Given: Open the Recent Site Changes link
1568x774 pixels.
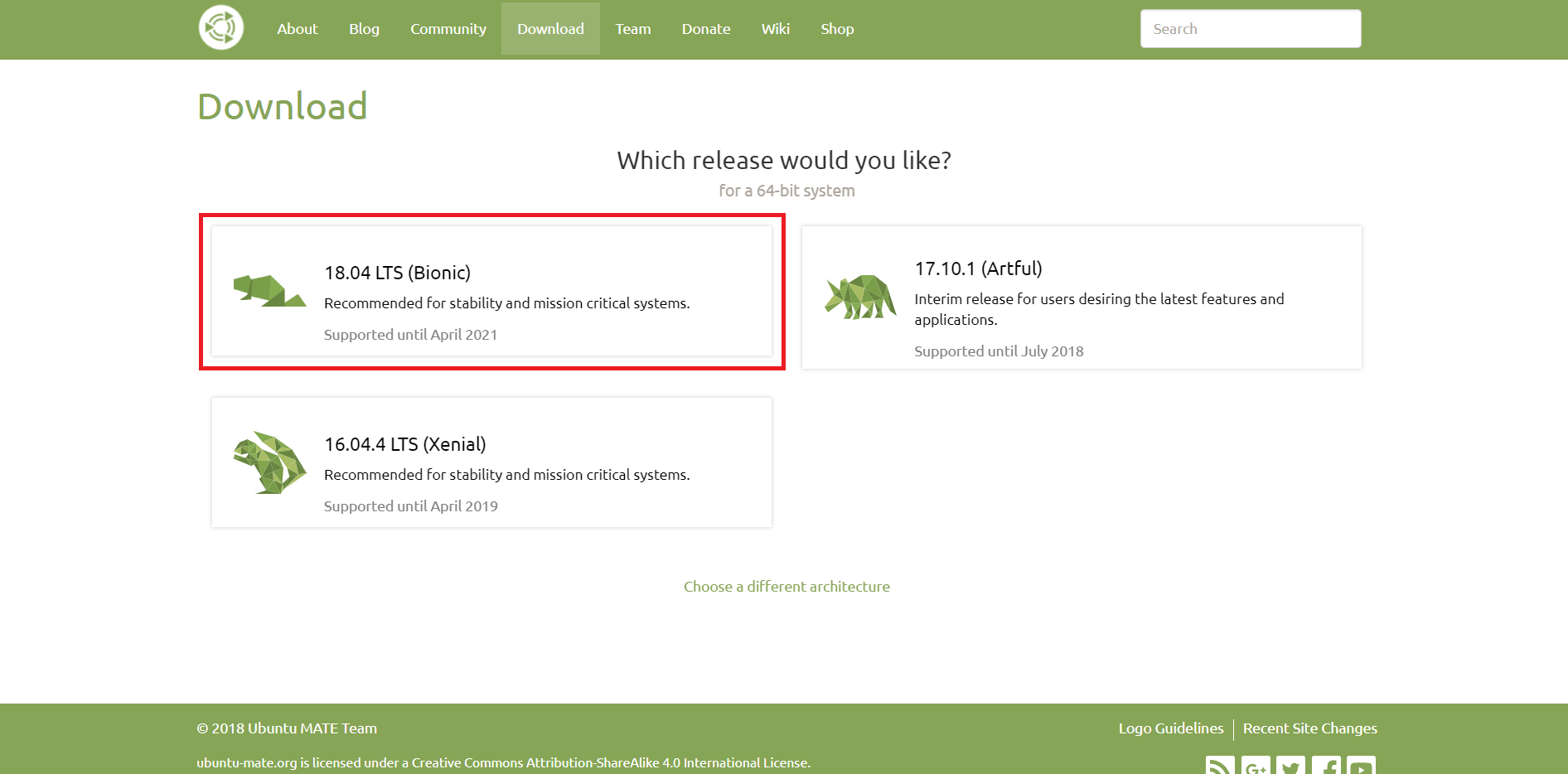Looking at the screenshot, I should click(1309, 728).
